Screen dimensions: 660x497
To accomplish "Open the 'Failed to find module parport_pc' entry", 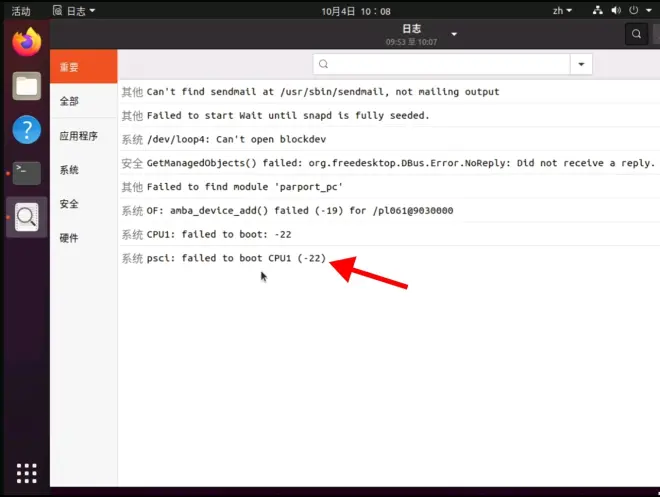I will click(389, 187).
